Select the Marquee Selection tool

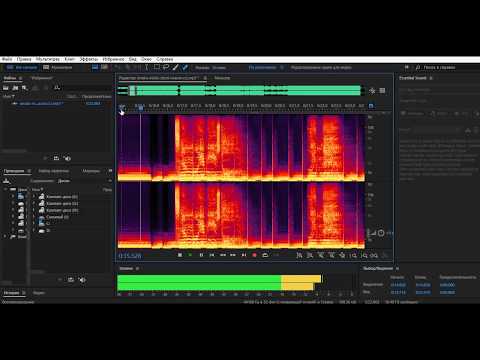point(156,67)
